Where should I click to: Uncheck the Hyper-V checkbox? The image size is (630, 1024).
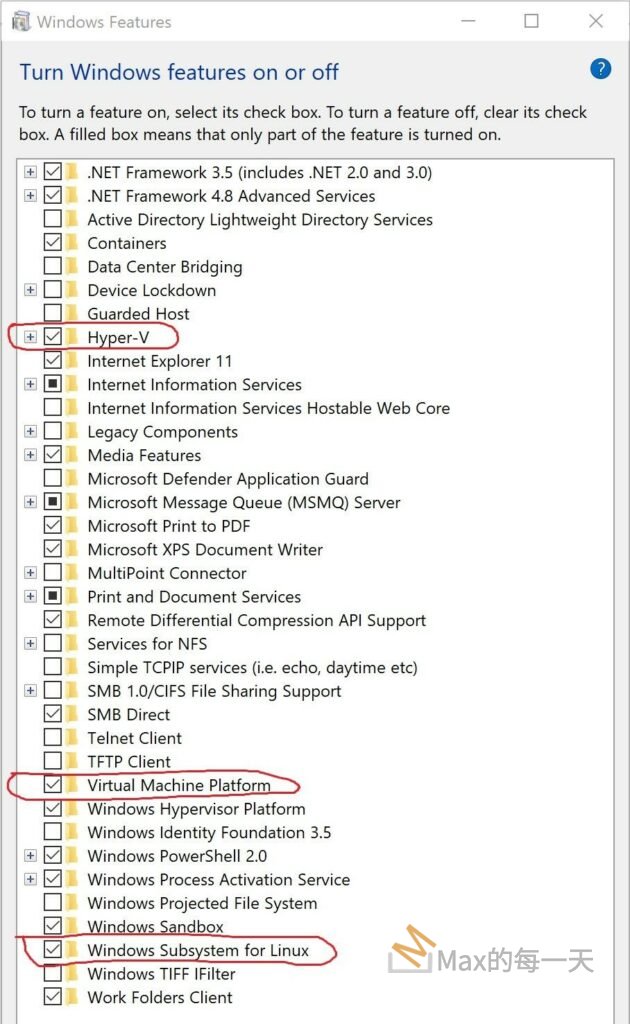pyautogui.click(x=53, y=337)
